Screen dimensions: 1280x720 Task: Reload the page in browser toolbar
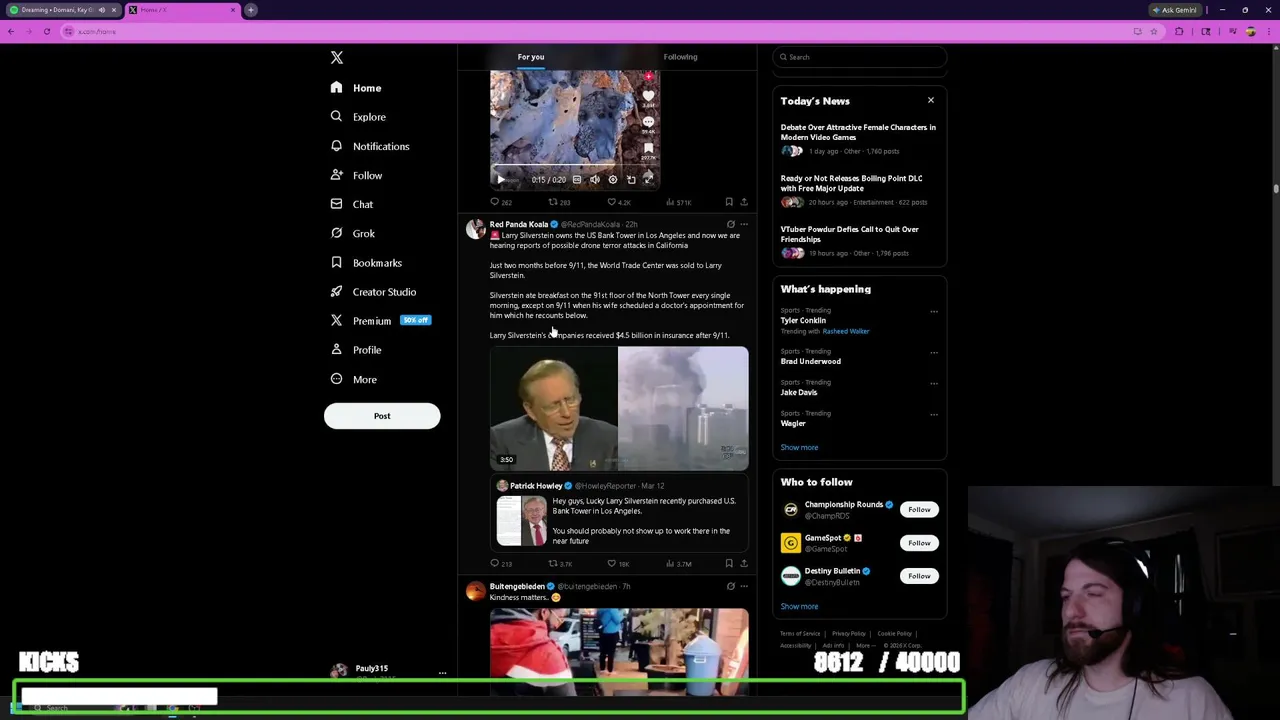pos(46,32)
